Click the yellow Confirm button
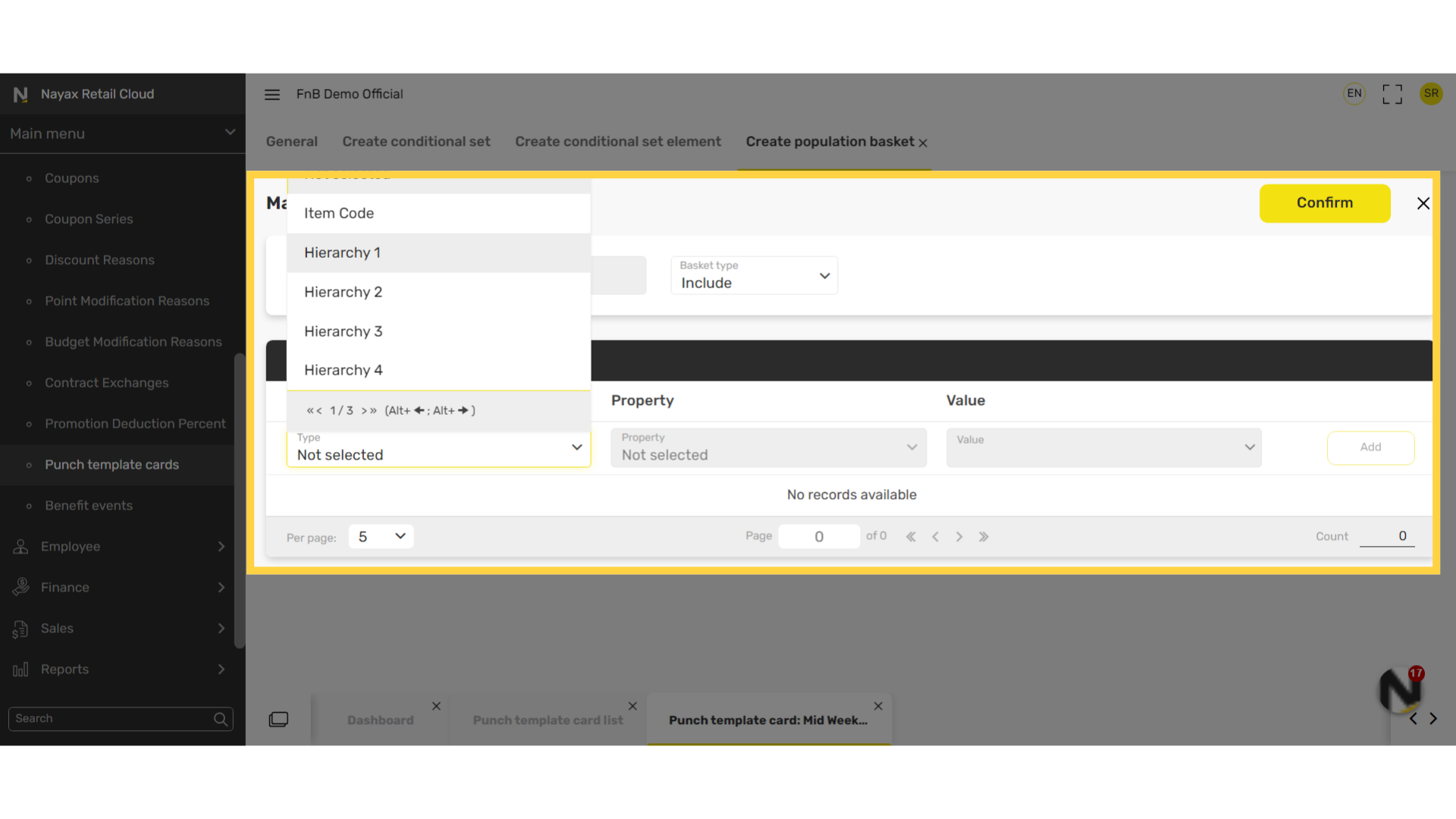Image resolution: width=1456 pixels, height=819 pixels. pos(1324,203)
